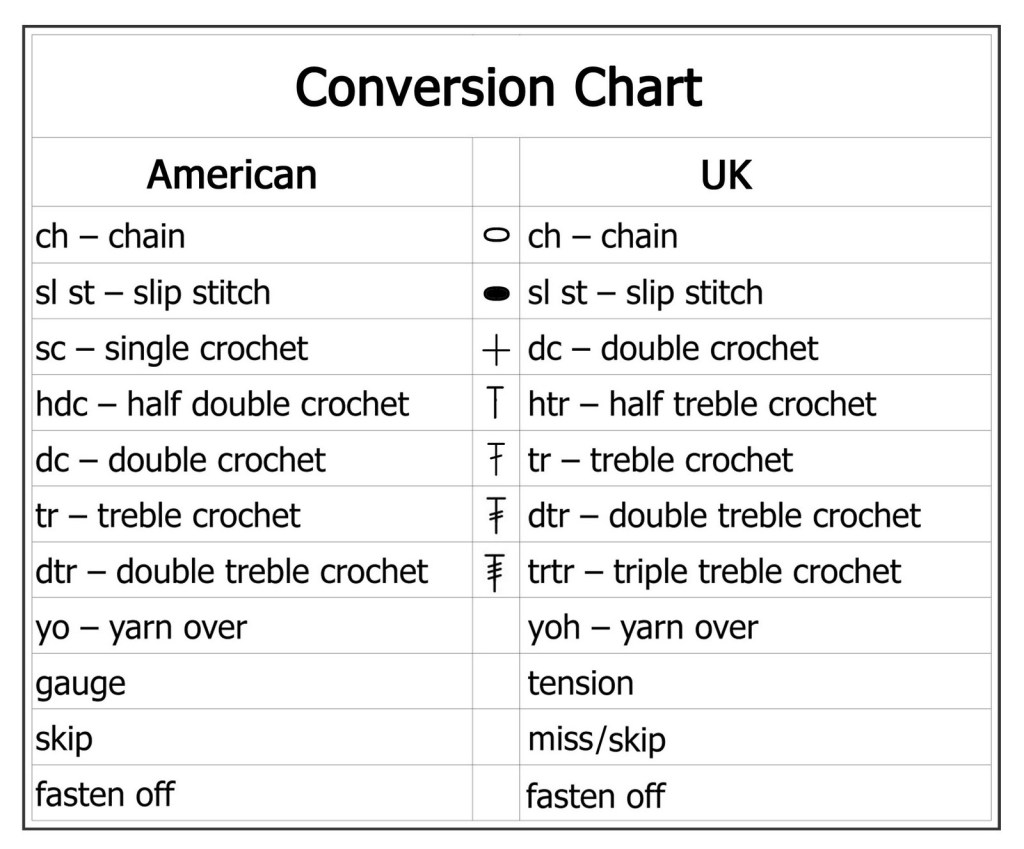1024x849 pixels.
Task: Click the filled slip stitch symbol
Action: [x=496, y=293]
